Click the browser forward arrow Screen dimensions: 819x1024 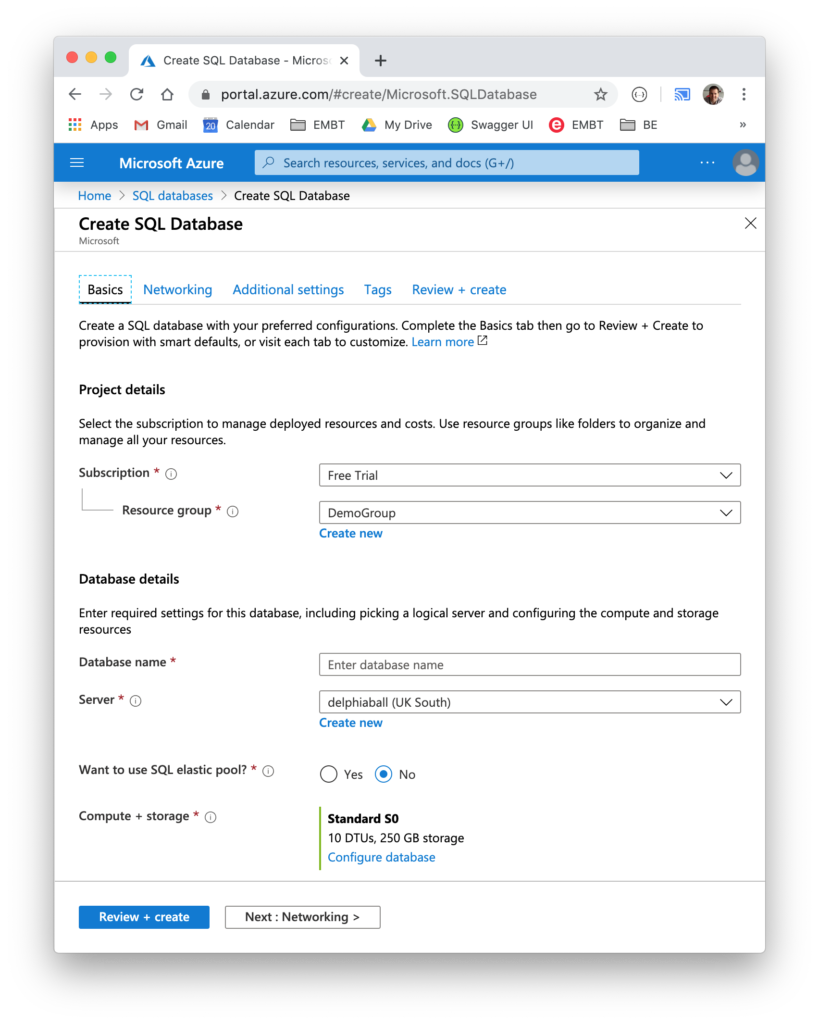click(x=105, y=94)
